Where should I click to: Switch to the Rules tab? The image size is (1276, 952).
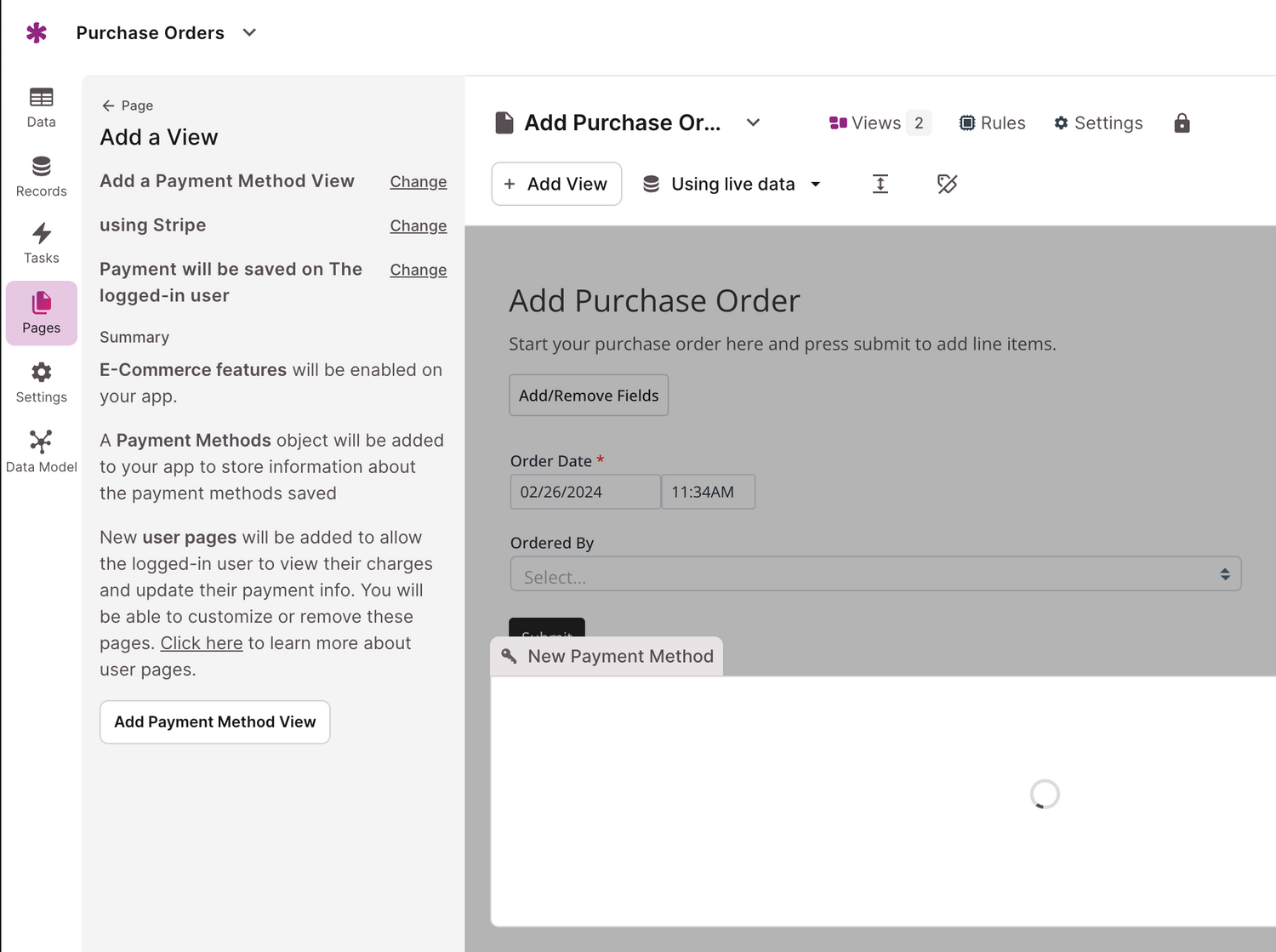(992, 123)
